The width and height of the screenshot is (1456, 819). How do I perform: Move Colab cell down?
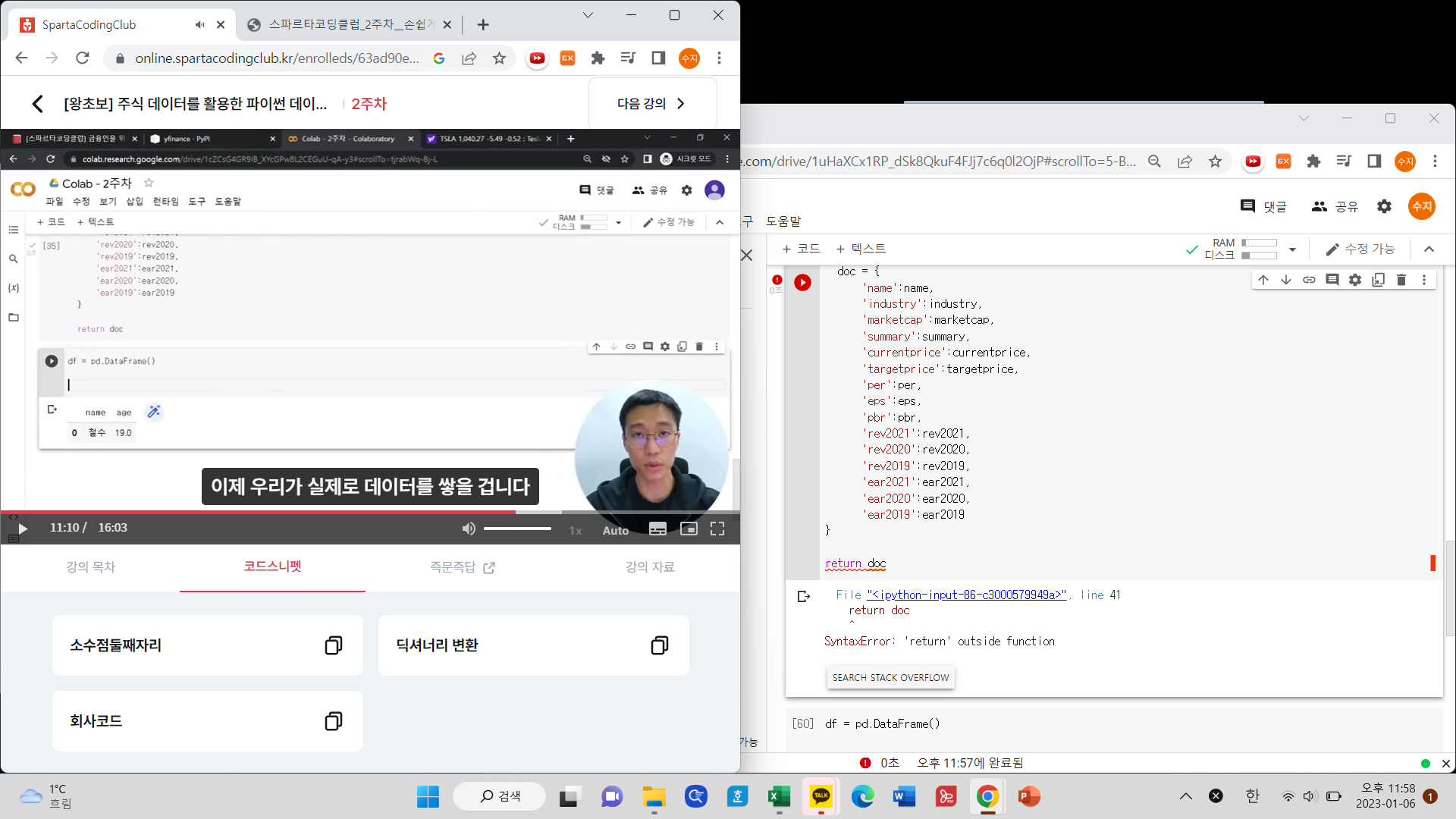[1286, 280]
